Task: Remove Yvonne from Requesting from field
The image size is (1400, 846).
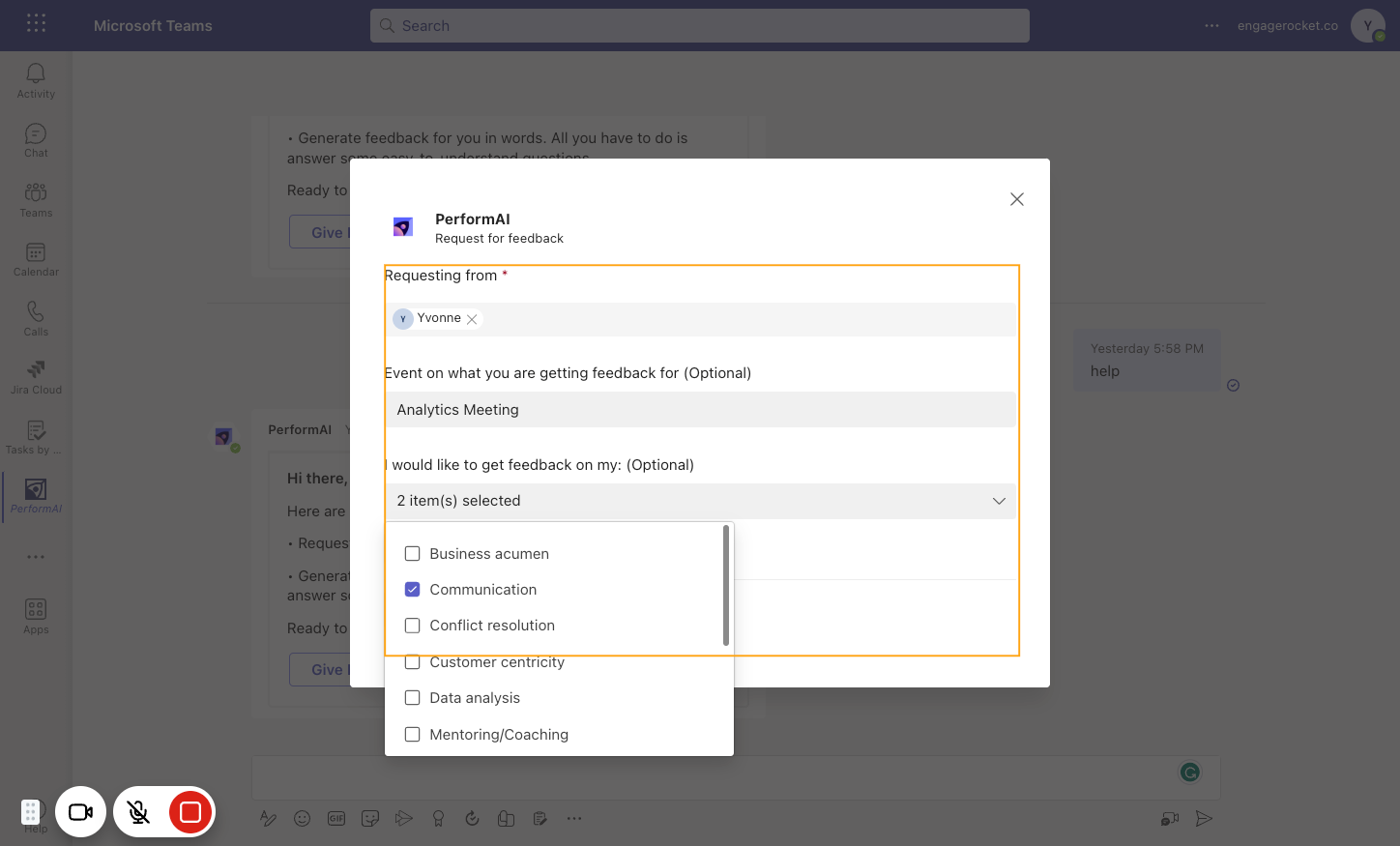Action: point(472,319)
